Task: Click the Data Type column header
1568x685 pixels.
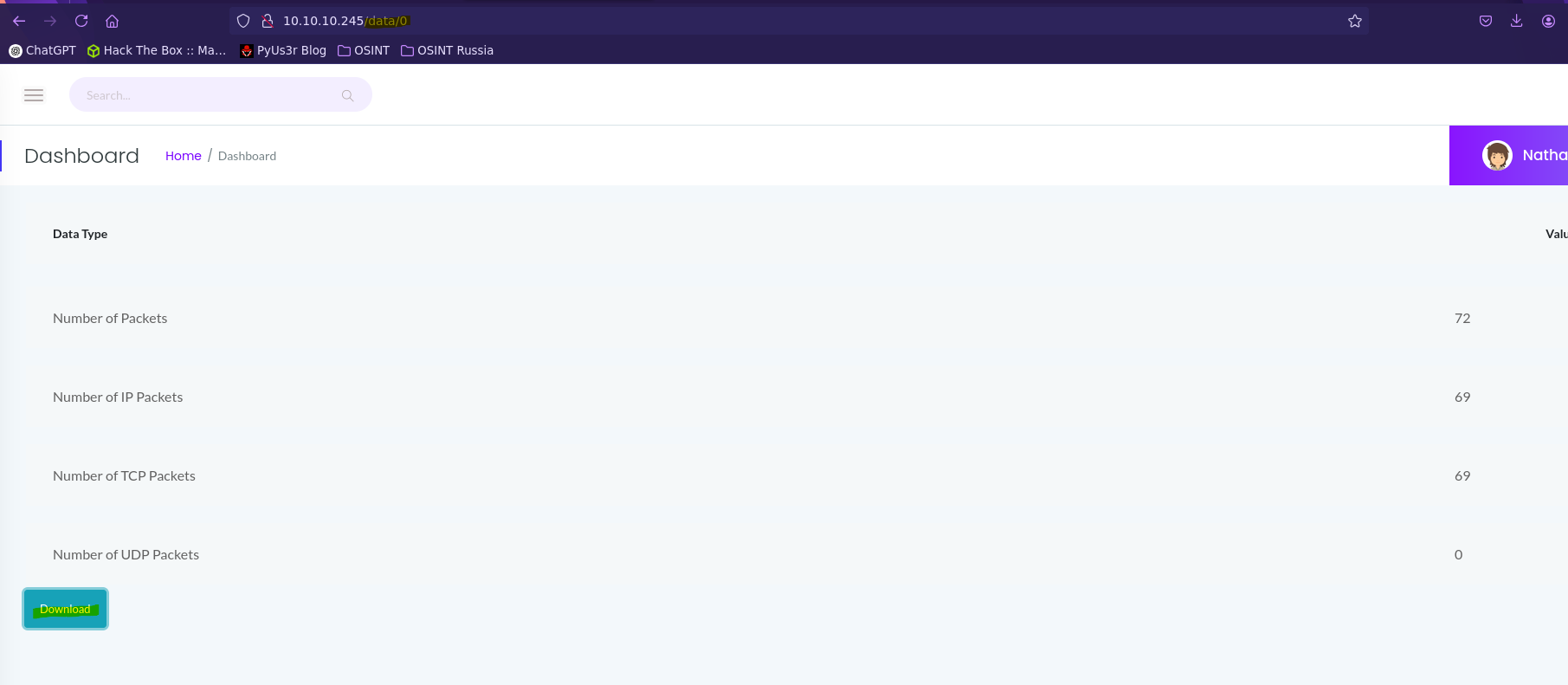Action: pyautogui.click(x=80, y=234)
